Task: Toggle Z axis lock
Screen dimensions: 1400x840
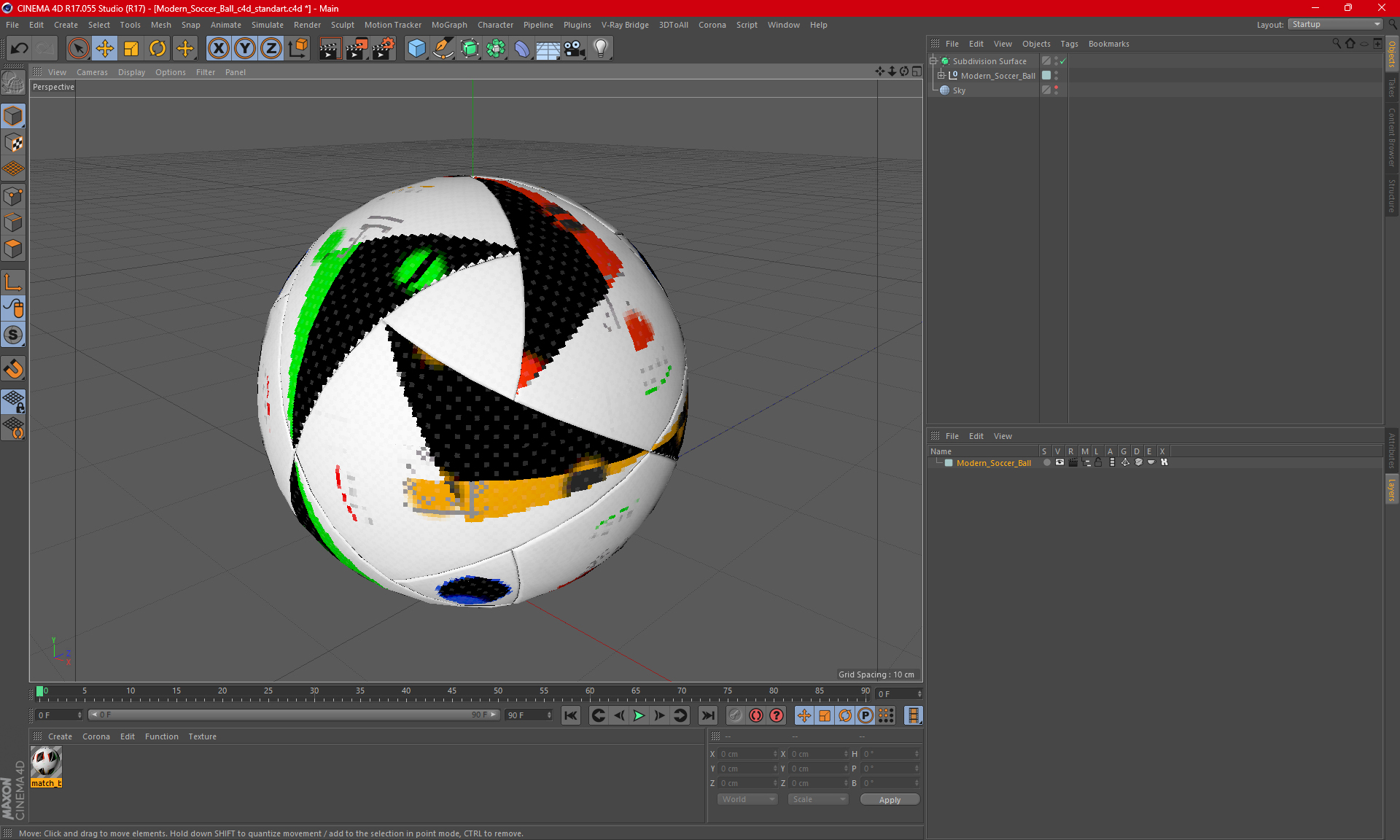Action: [271, 49]
